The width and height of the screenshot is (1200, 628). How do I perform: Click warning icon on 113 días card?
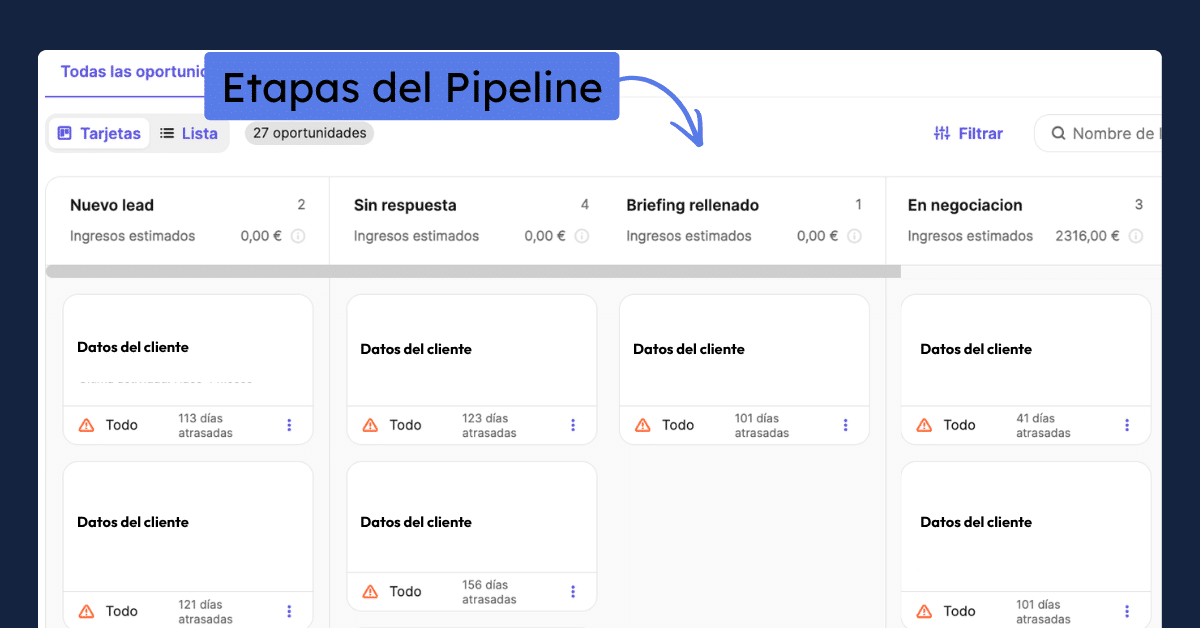tap(86, 425)
